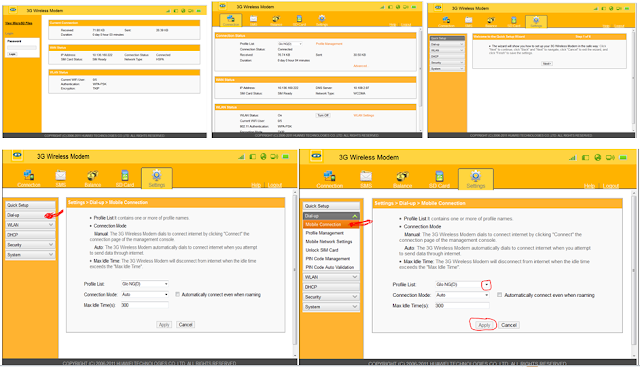The height and width of the screenshot is (367, 640).
Task: Expand WLAN section in collapsed Dial-up screenshot
Action: click(30, 225)
